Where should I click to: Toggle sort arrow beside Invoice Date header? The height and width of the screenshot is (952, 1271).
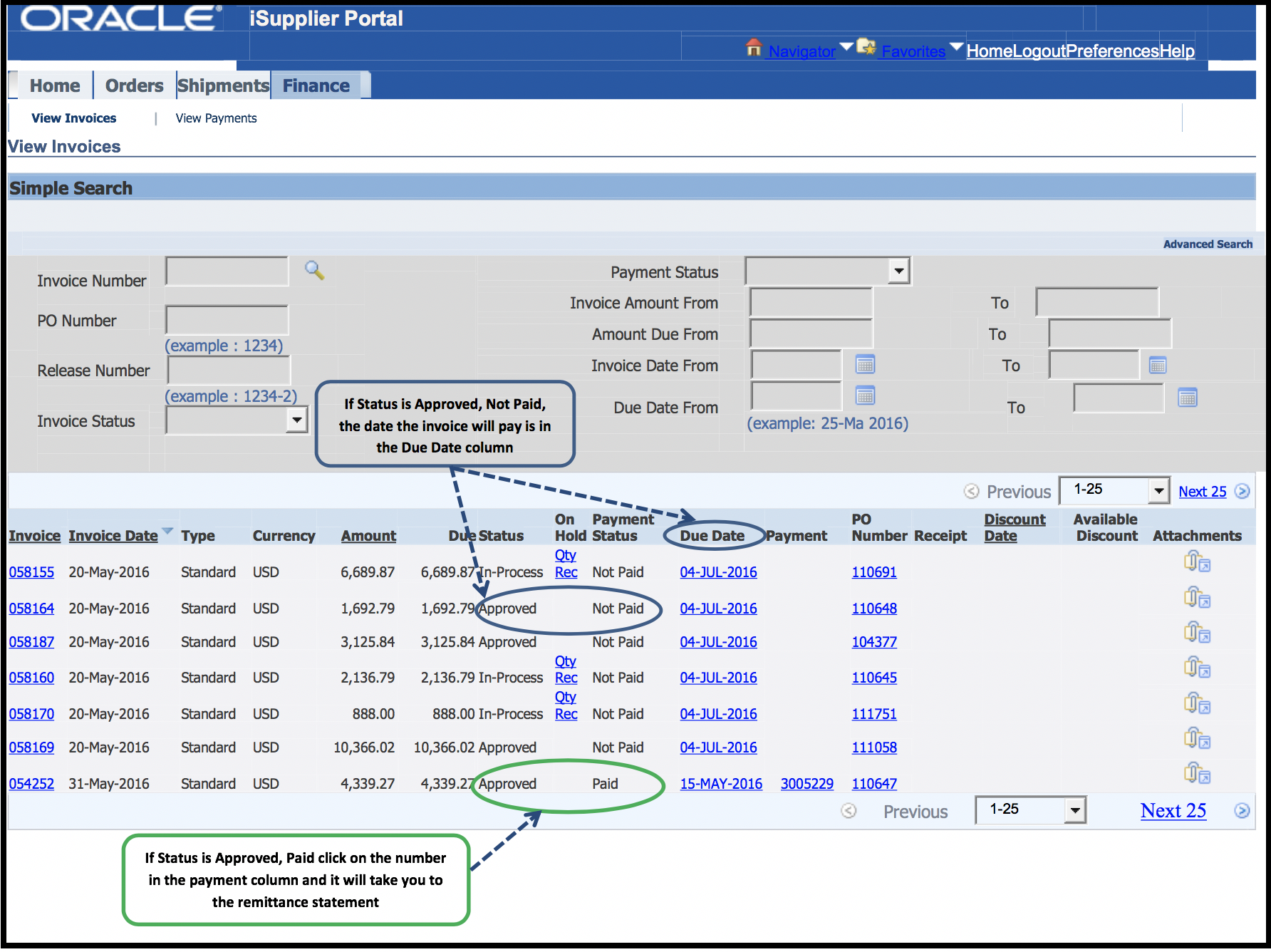click(x=167, y=531)
